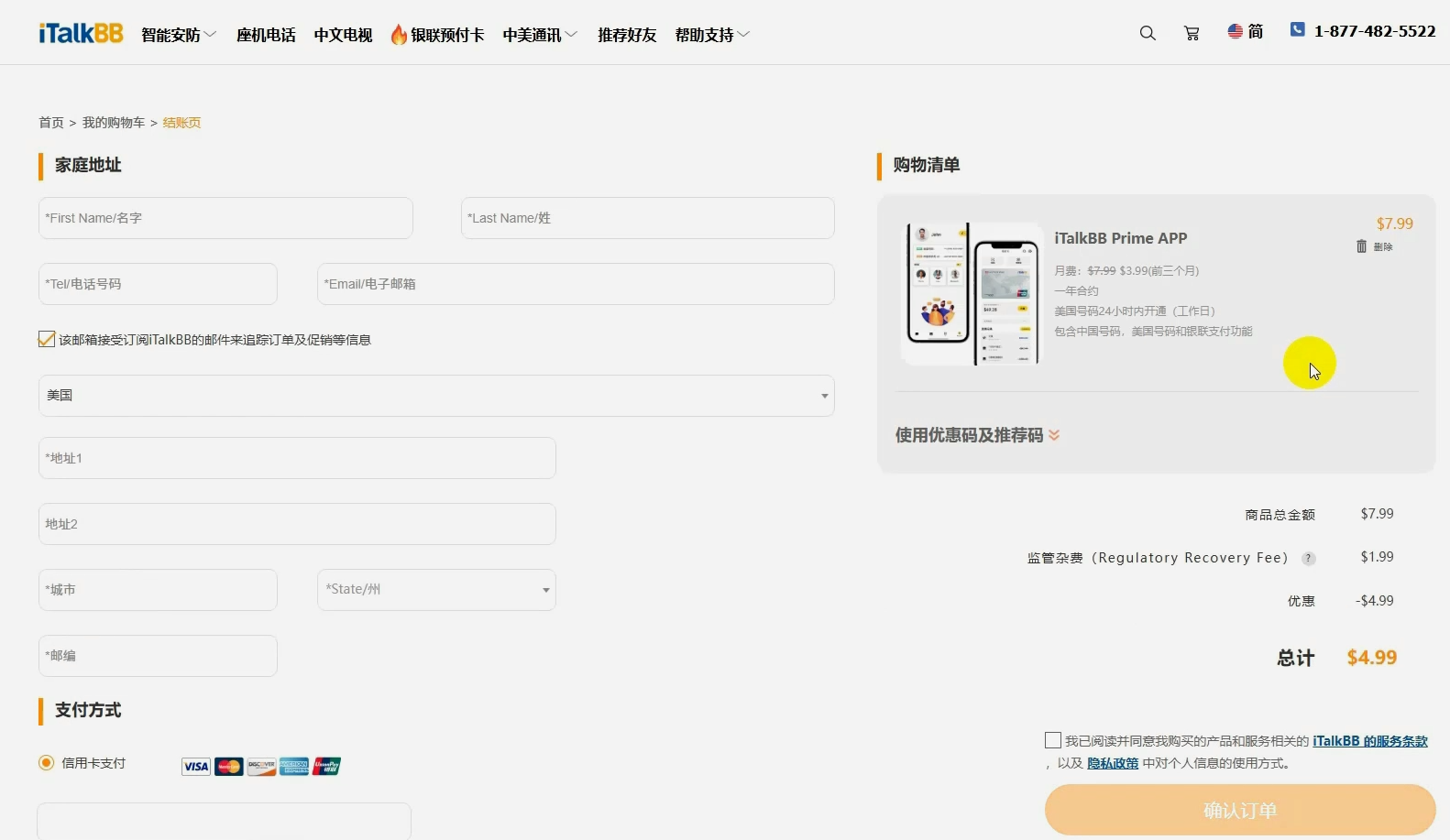1450x840 pixels.
Task: Click the -$4.99 优惠 value
Action: pos(1375,601)
